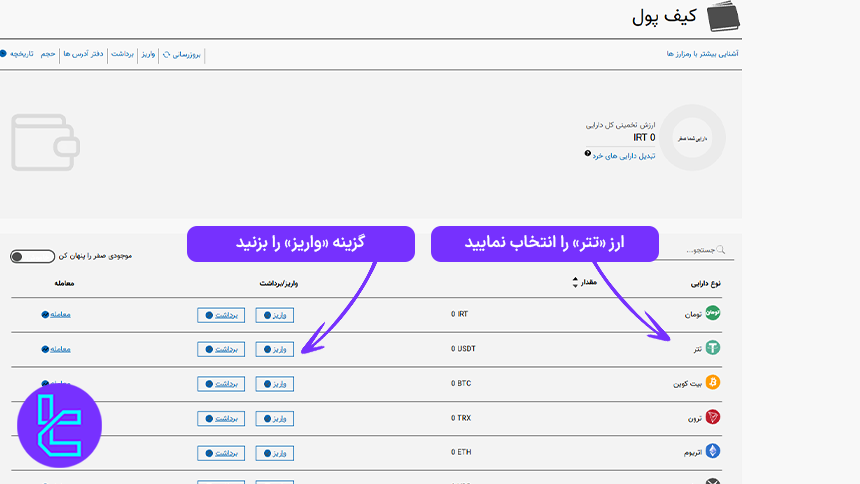Click the 0 BTC balance value

[461, 383]
